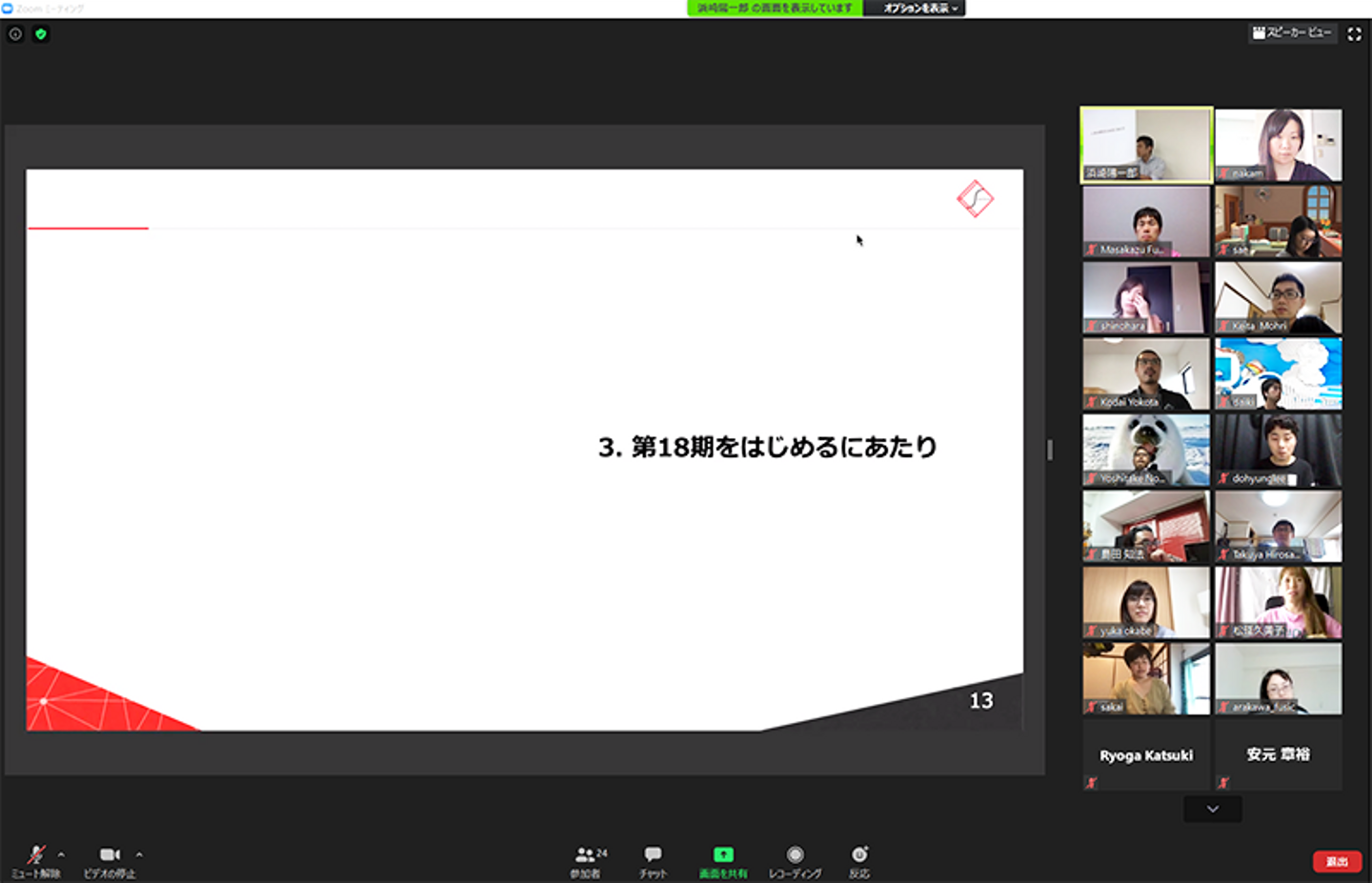
Task: Open the reactions (反応) menu
Action: (x=859, y=855)
